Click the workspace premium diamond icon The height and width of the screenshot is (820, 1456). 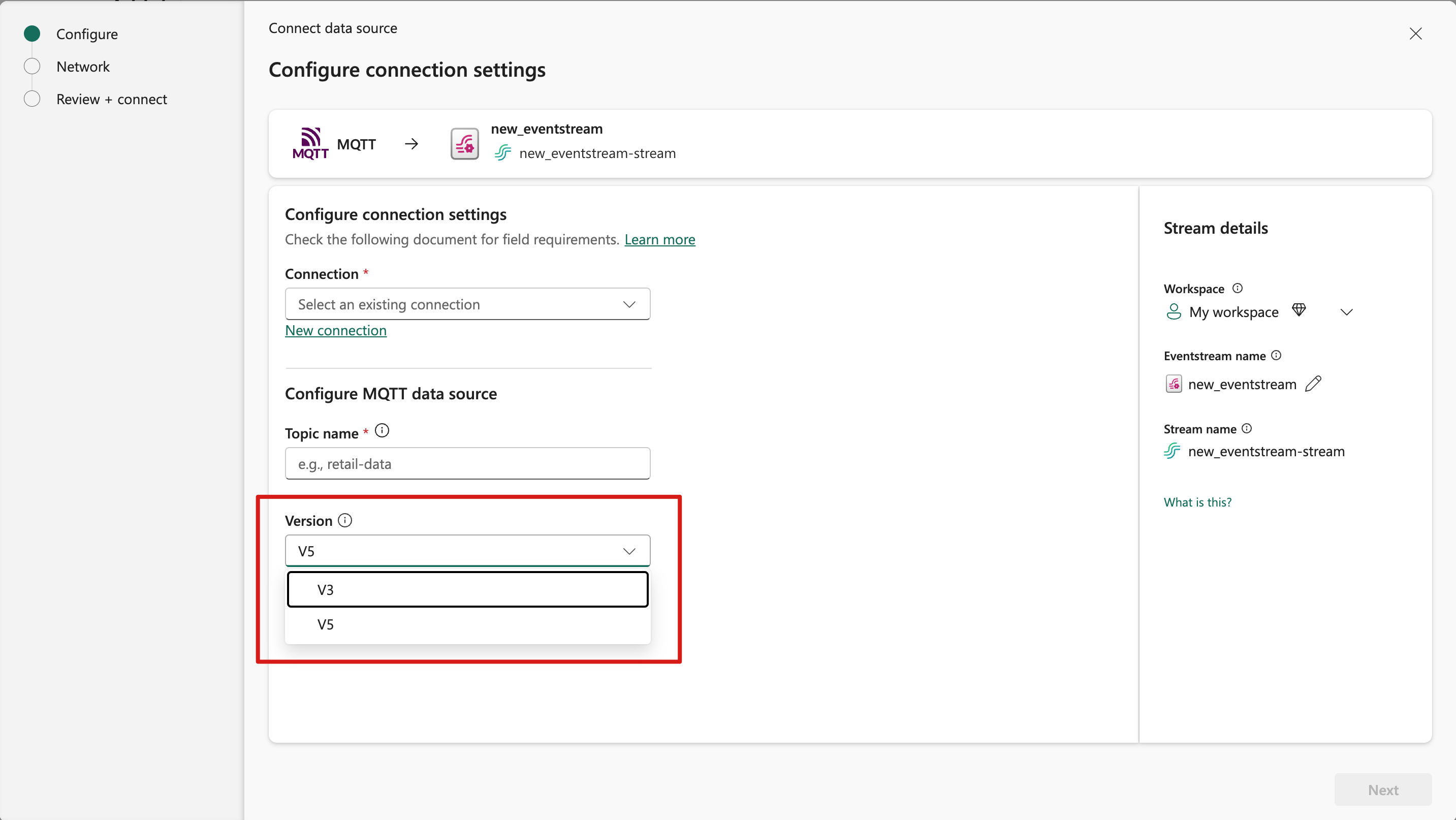(x=1299, y=310)
